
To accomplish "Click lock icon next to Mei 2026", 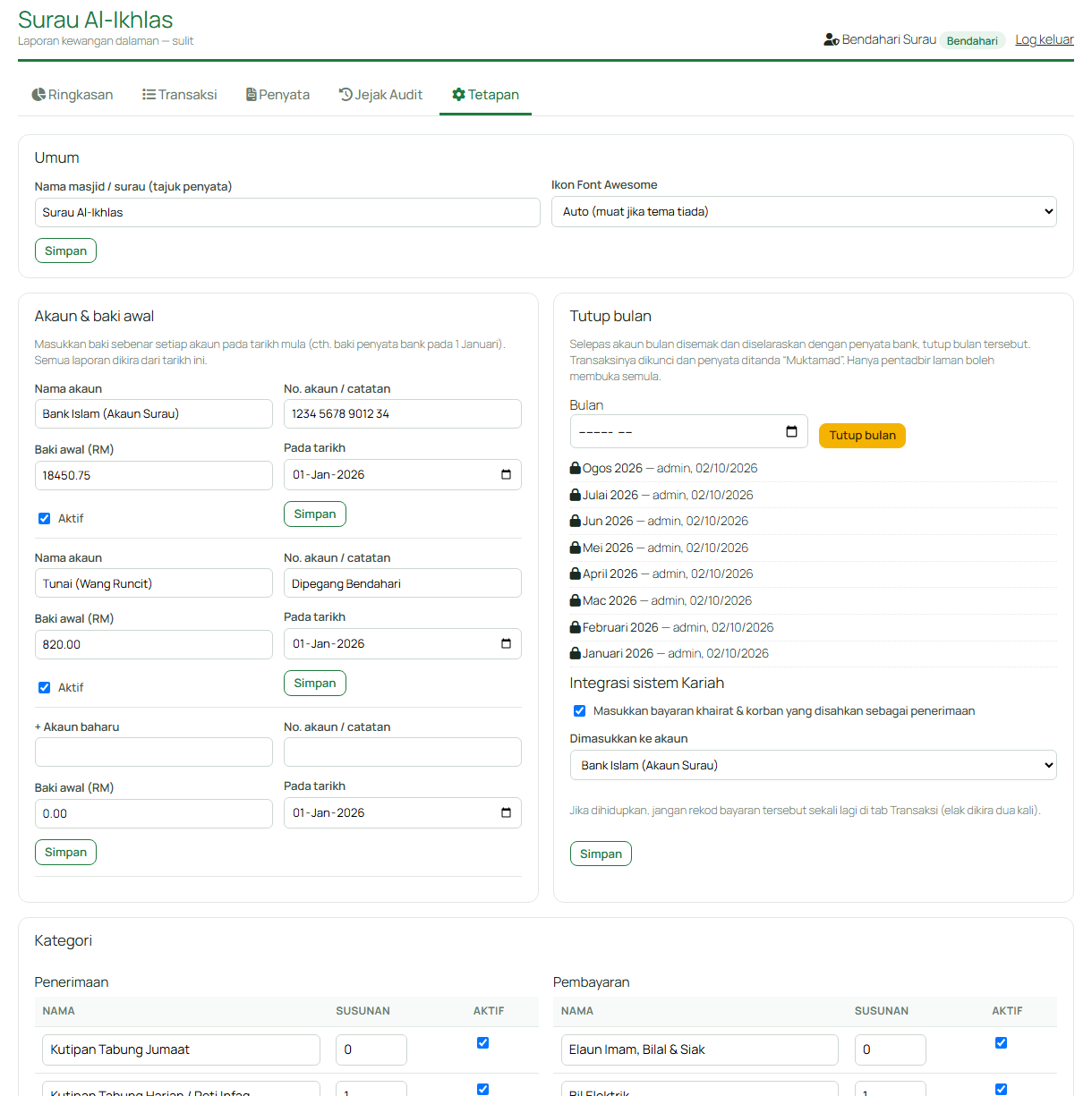I will [x=576, y=548].
